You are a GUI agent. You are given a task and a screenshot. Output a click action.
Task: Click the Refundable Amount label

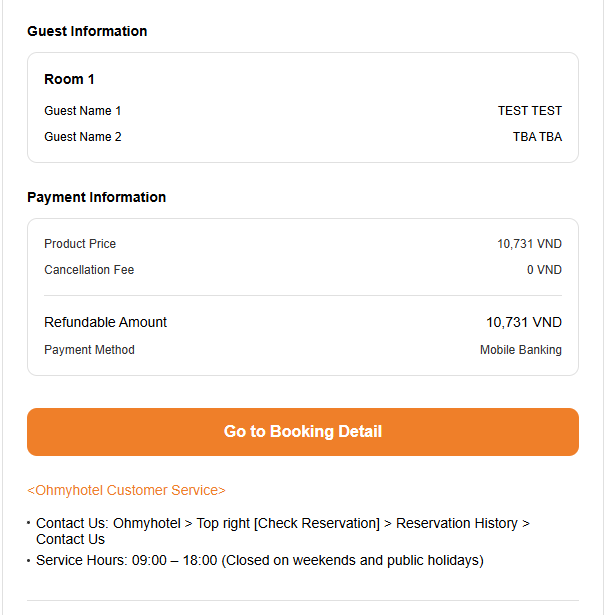105,322
